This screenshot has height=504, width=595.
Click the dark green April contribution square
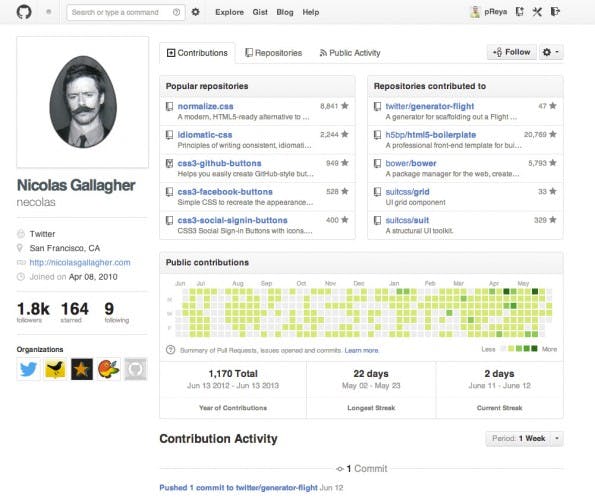[x=506, y=291]
